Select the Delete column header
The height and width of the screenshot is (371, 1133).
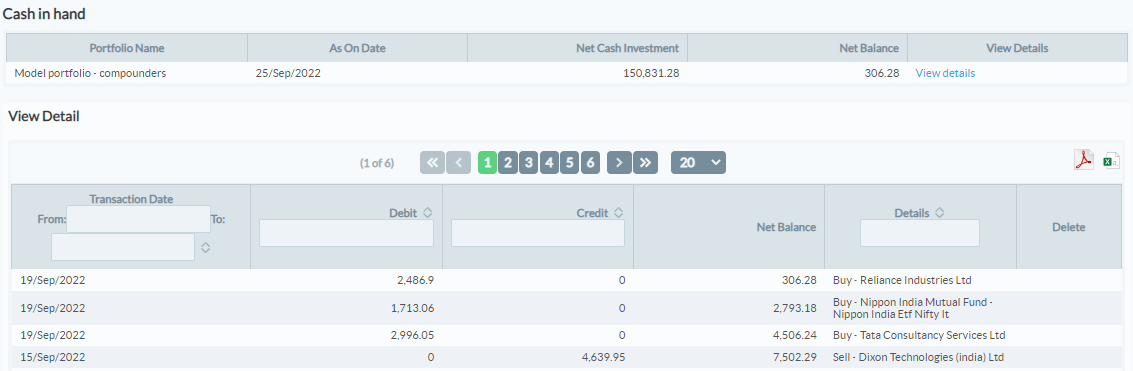tap(1069, 227)
